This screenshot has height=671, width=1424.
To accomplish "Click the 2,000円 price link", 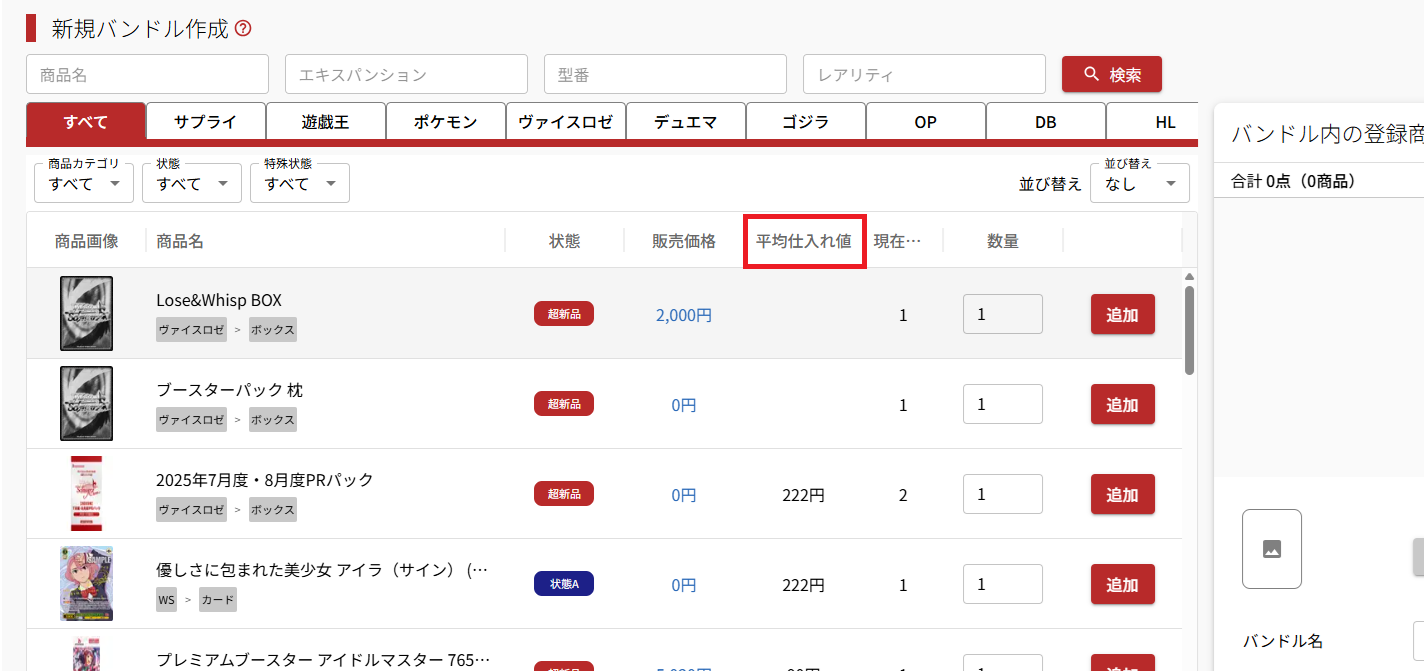I will (684, 315).
